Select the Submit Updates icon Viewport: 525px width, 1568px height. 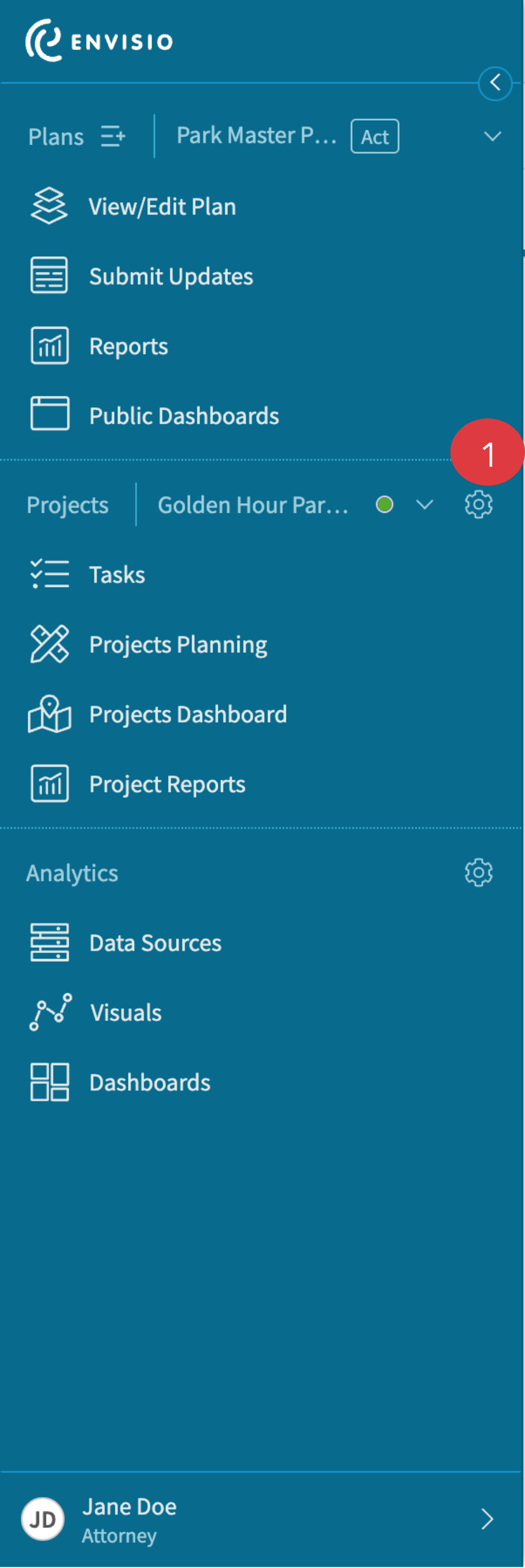coord(49,275)
